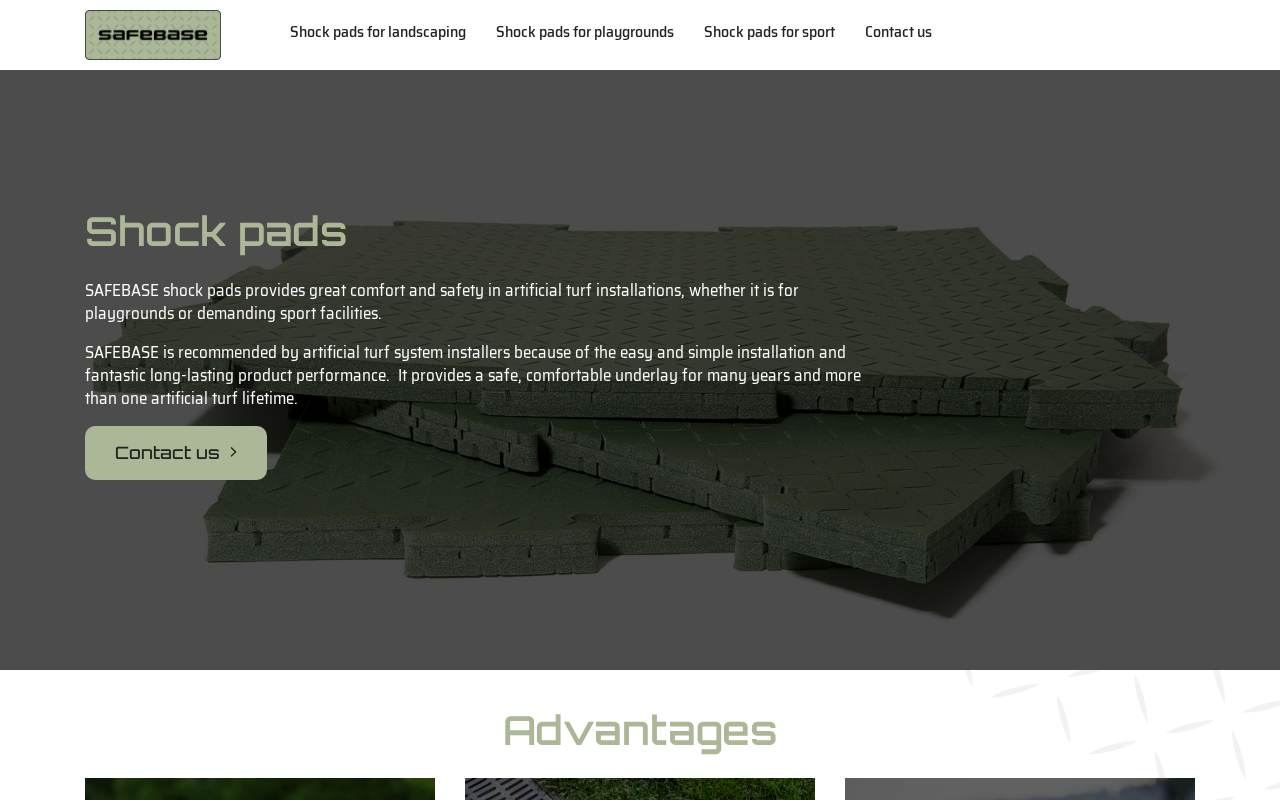Image resolution: width=1280 pixels, height=800 pixels.
Task: Click the Shock pads hero heading
Action: click(216, 231)
